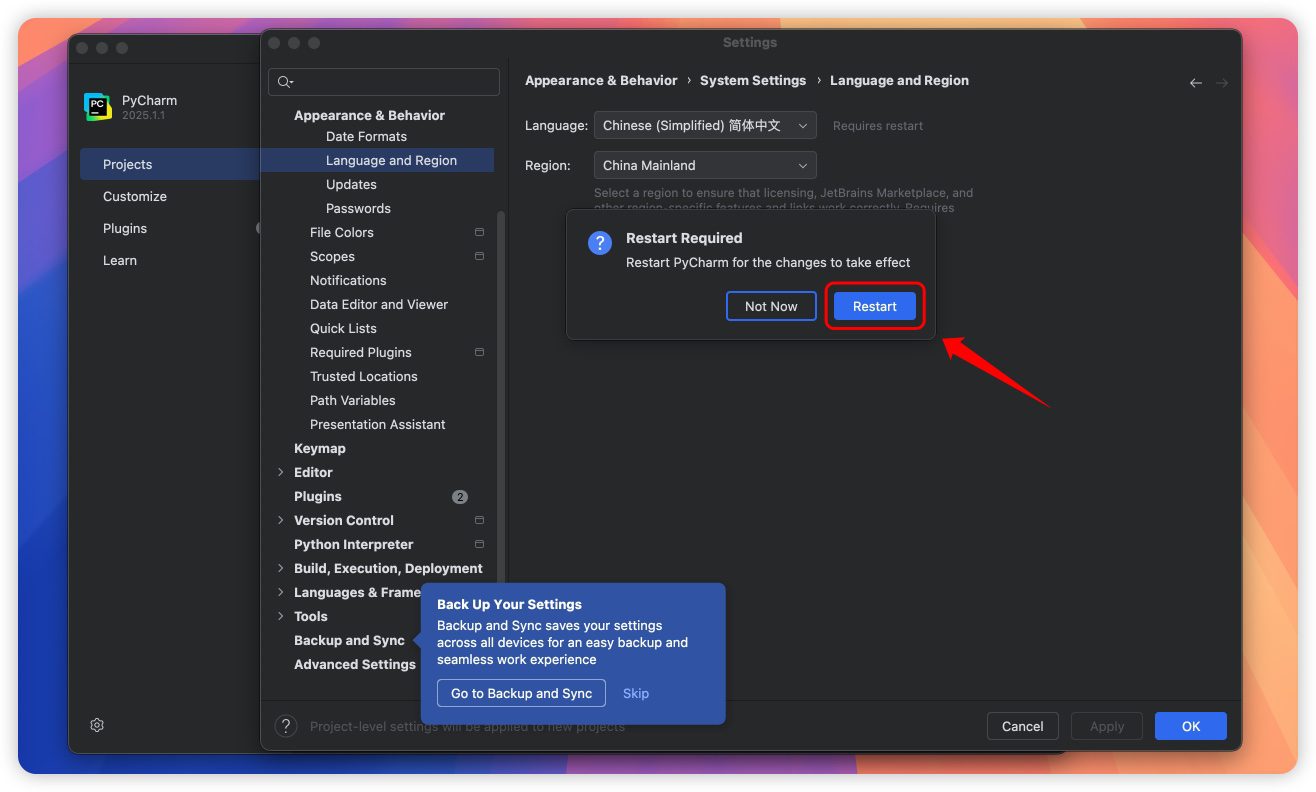Click the search magnifier icon in Settings

[285, 82]
